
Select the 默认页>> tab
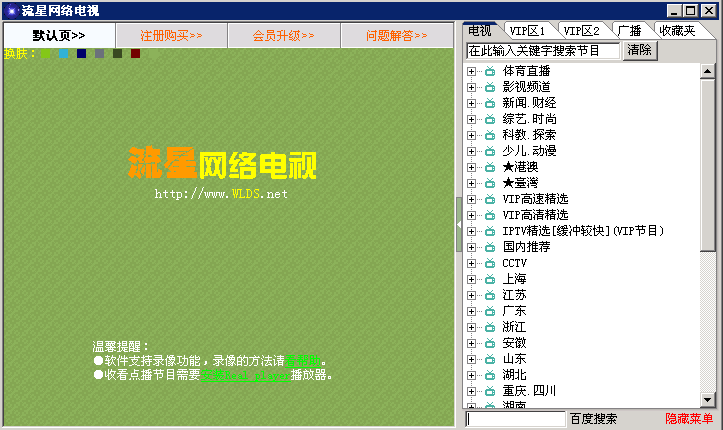pos(59,35)
